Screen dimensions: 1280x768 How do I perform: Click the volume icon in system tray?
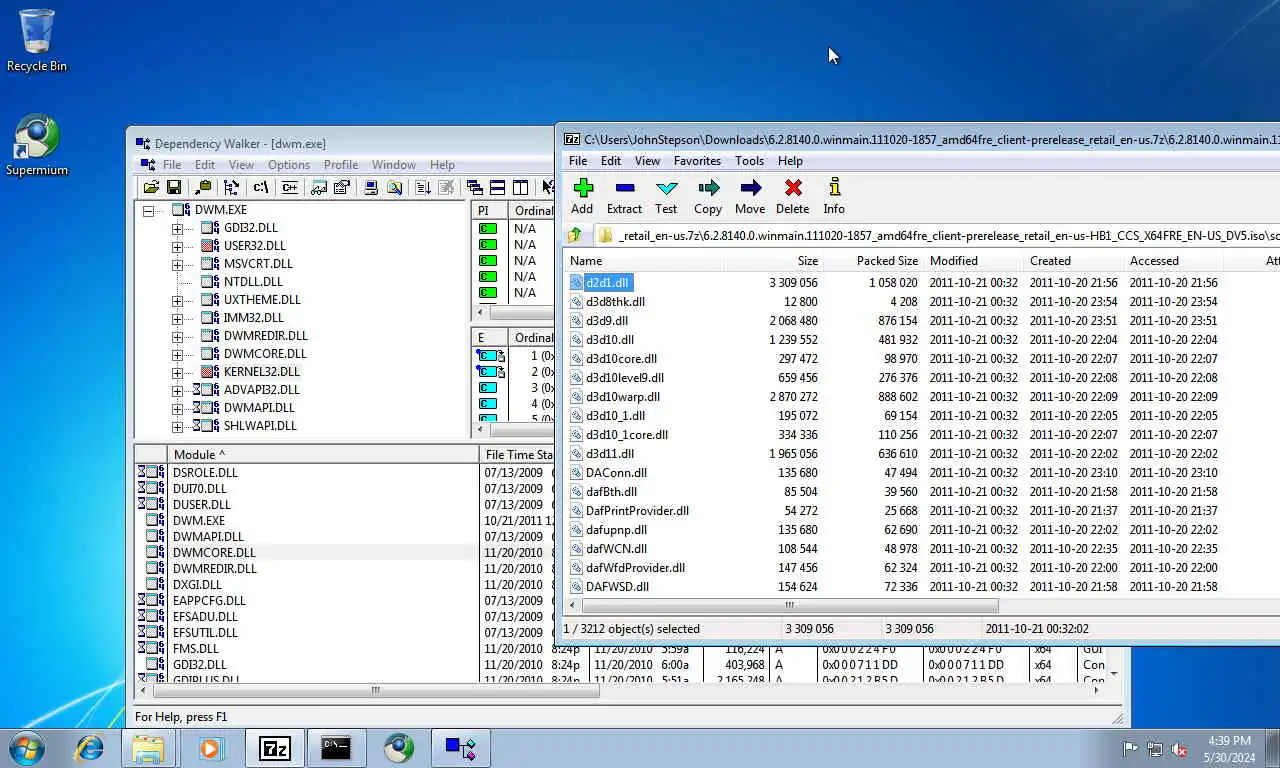pyautogui.click(x=1179, y=749)
